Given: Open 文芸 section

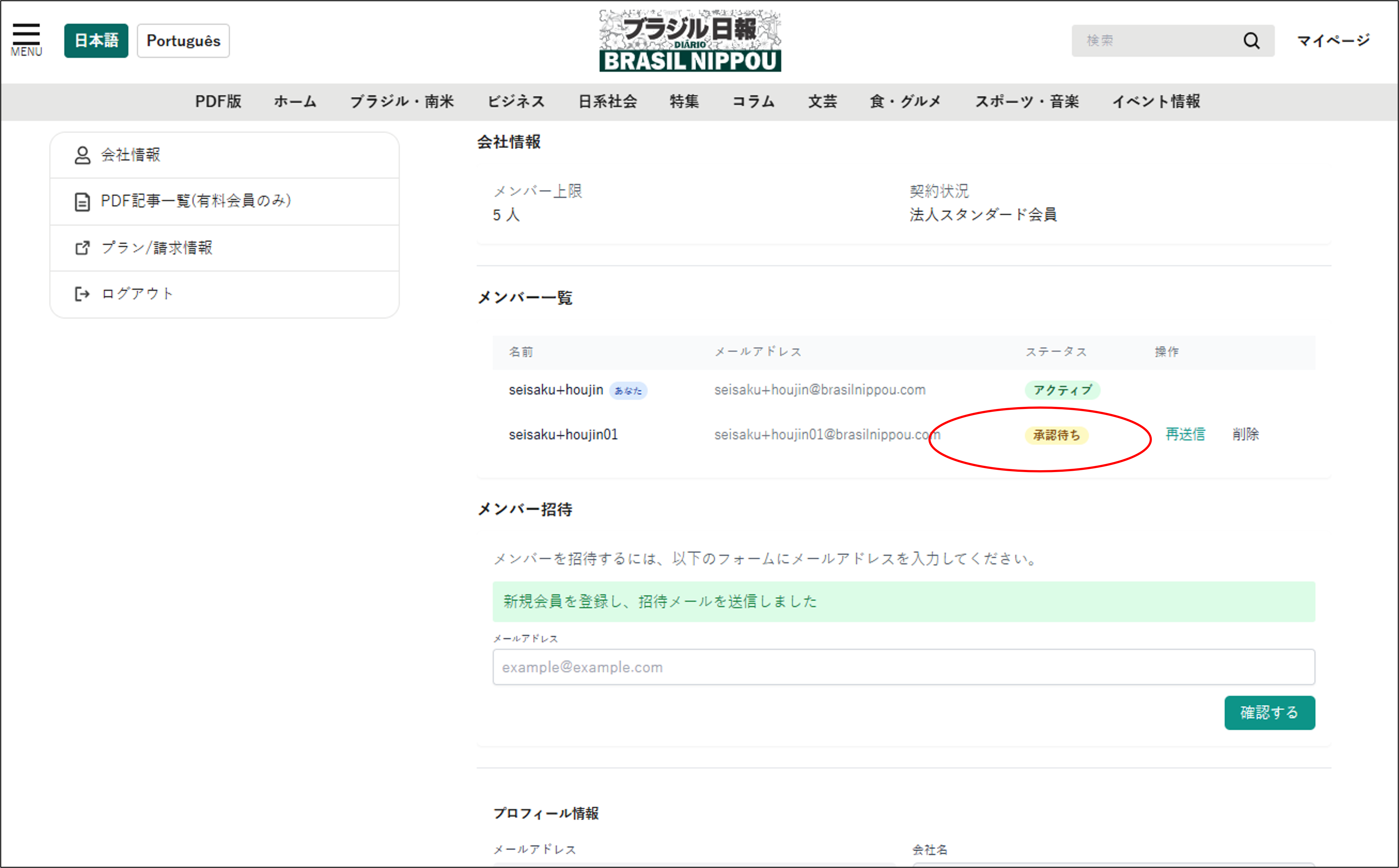Looking at the screenshot, I should pyautogui.click(x=822, y=102).
